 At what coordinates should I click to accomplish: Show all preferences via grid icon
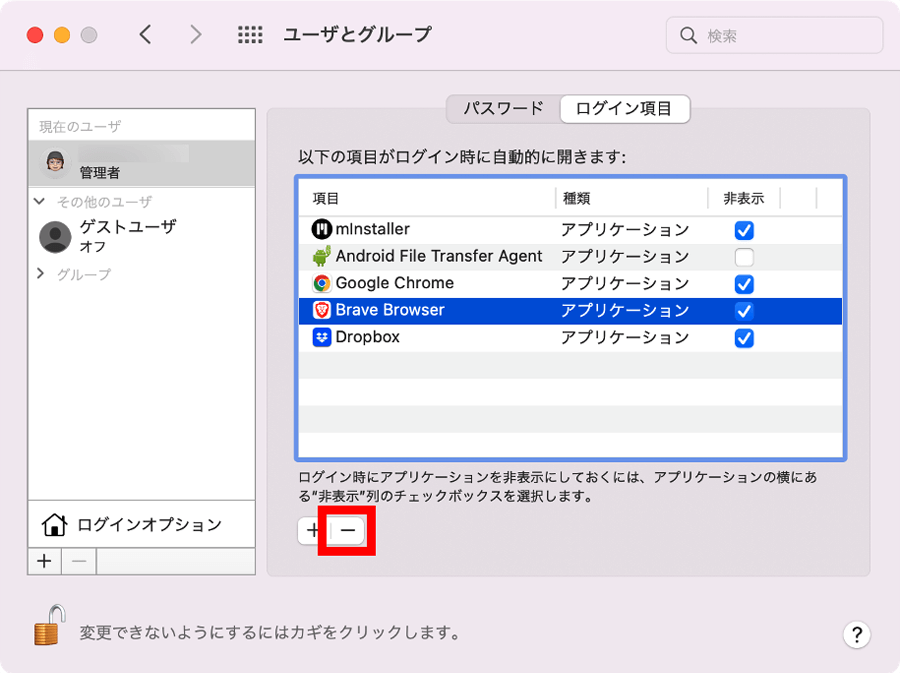point(250,35)
